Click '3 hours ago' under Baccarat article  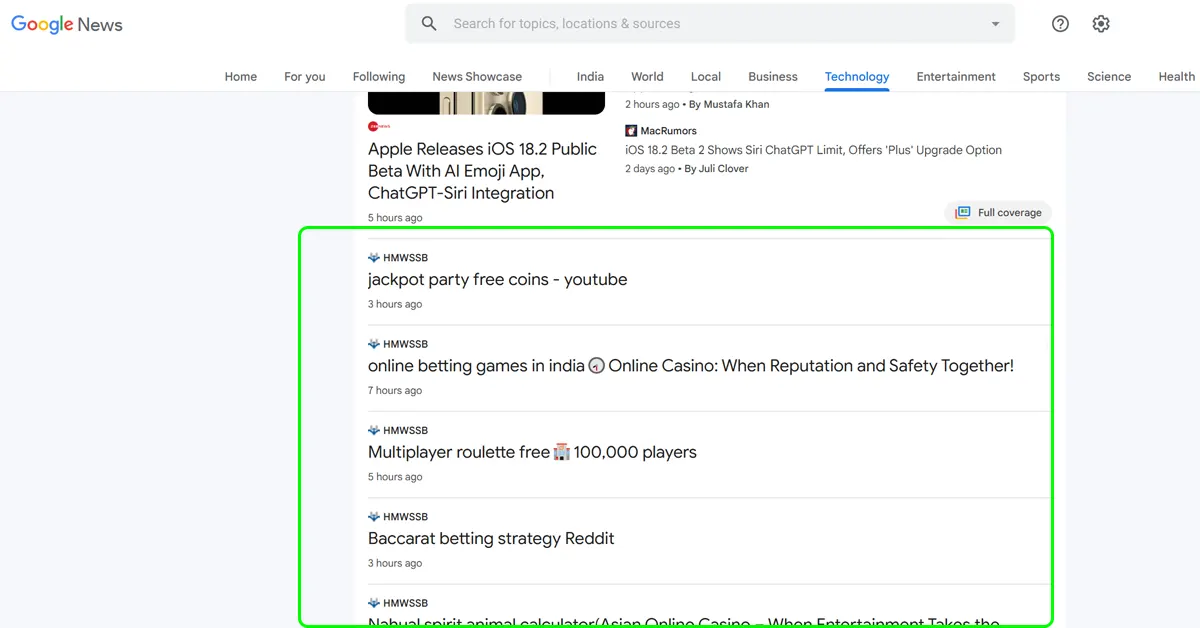(395, 563)
